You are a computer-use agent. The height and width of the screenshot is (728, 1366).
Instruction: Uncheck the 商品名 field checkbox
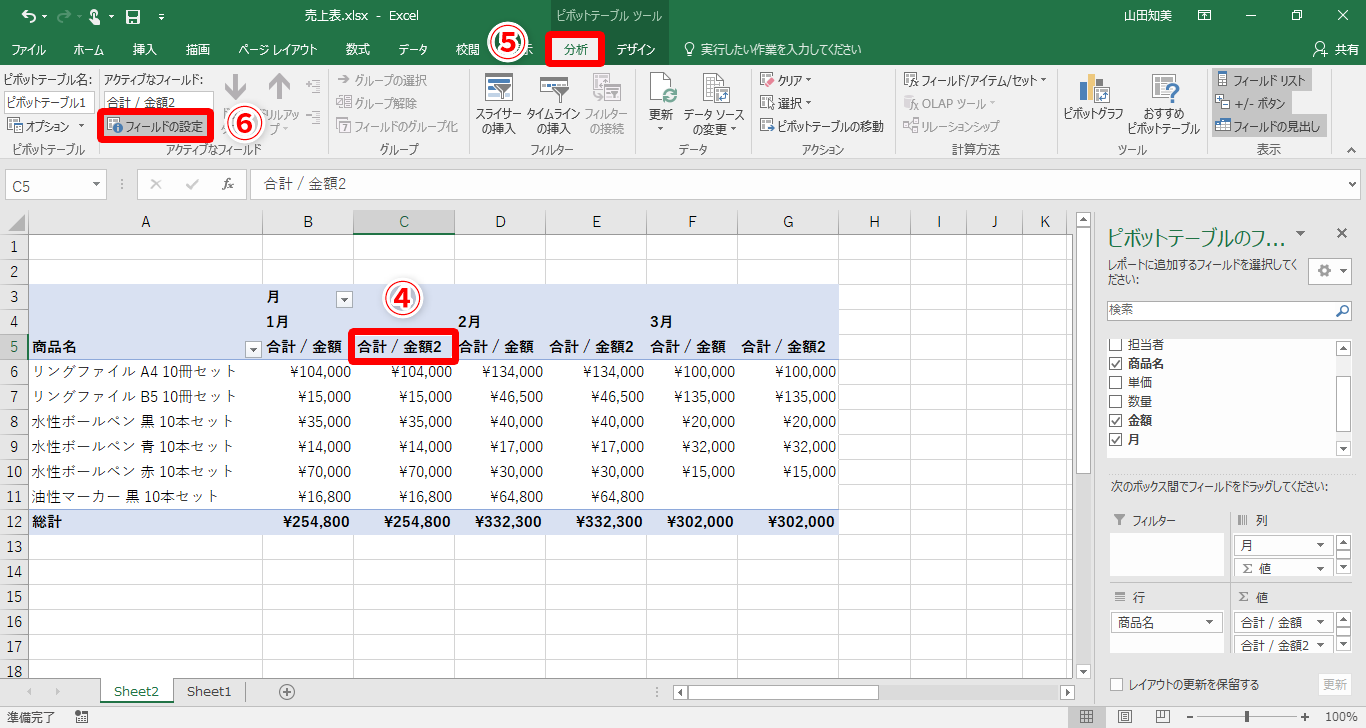pyautogui.click(x=1116, y=364)
